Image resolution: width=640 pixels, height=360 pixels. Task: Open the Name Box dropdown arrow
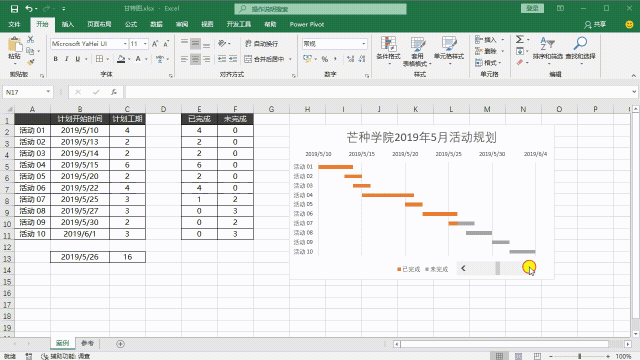(48, 92)
